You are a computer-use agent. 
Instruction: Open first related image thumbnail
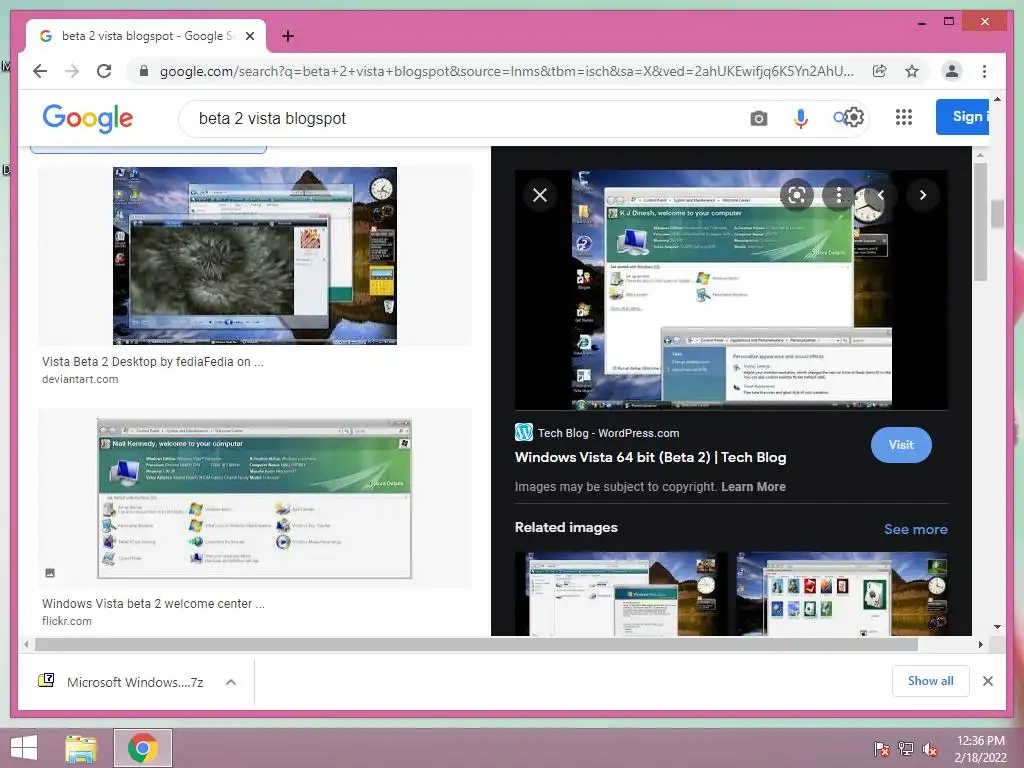[620, 594]
